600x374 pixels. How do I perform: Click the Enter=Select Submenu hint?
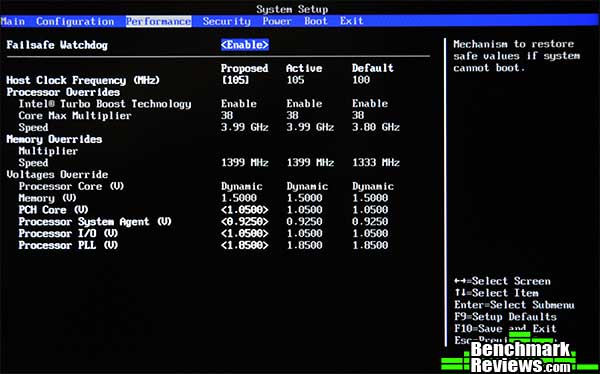(514, 305)
